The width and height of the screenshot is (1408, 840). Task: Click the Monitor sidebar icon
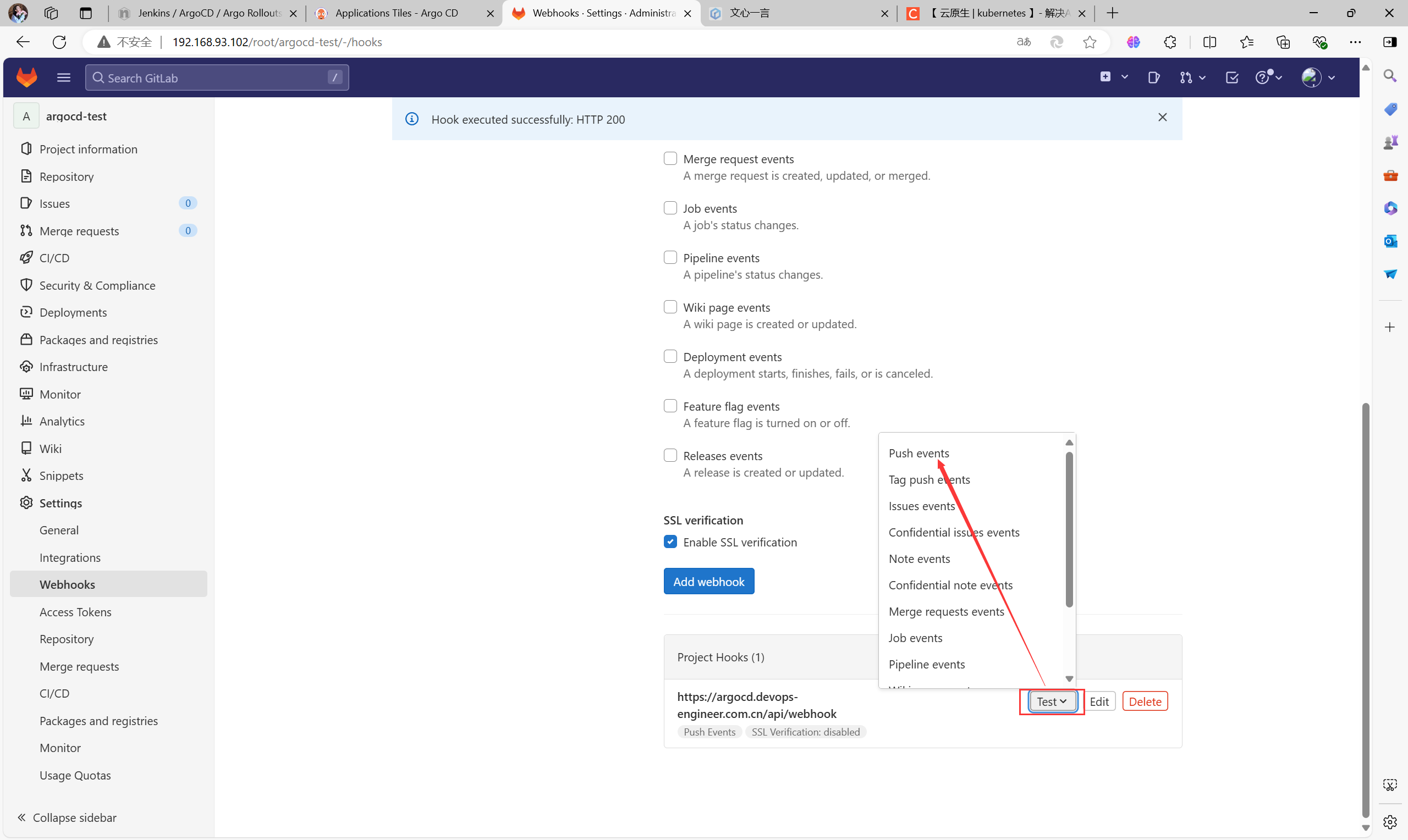pyautogui.click(x=26, y=394)
